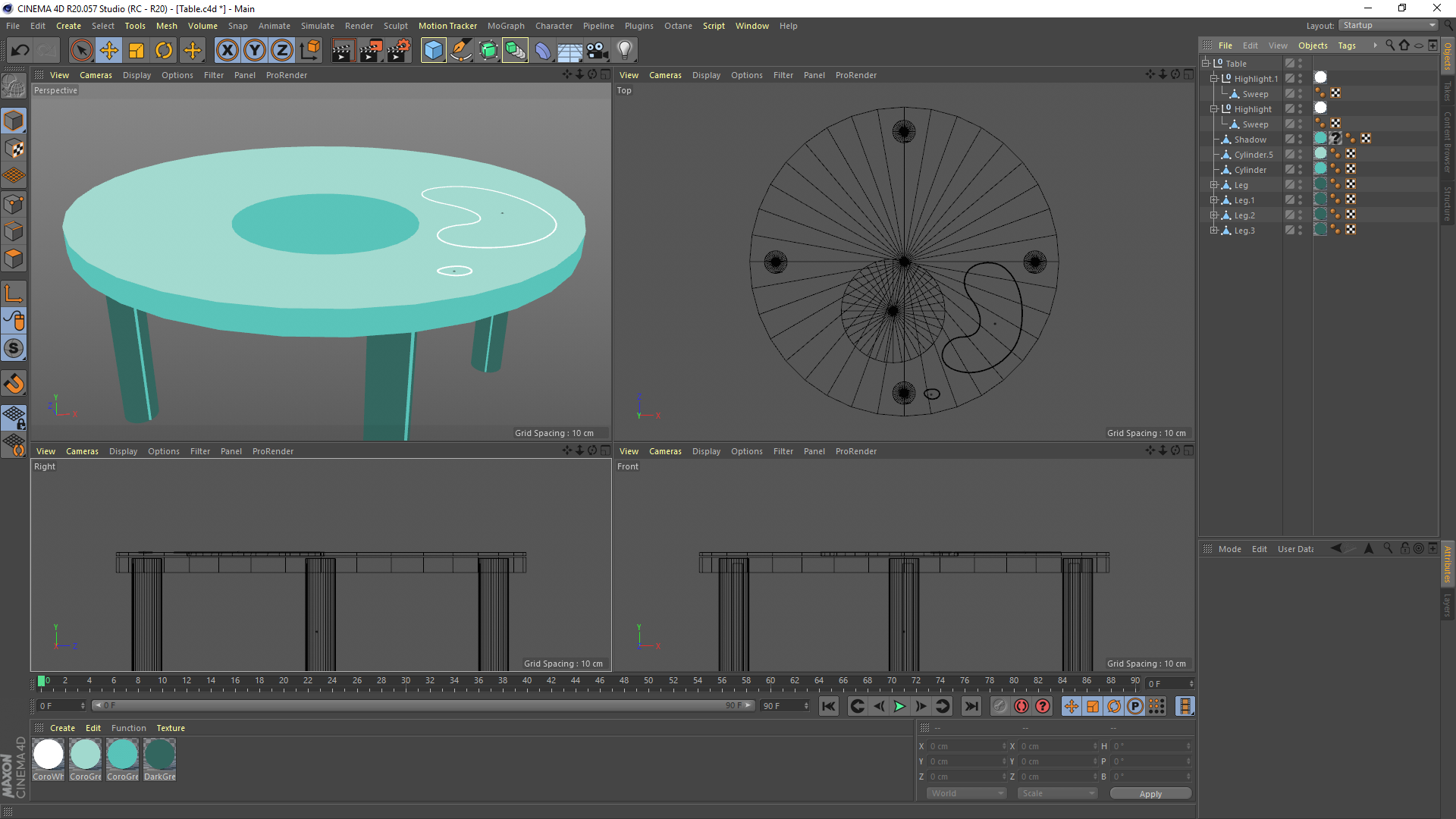Toggle Z axis lock
The width and height of the screenshot is (1456, 819).
coord(281,51)
